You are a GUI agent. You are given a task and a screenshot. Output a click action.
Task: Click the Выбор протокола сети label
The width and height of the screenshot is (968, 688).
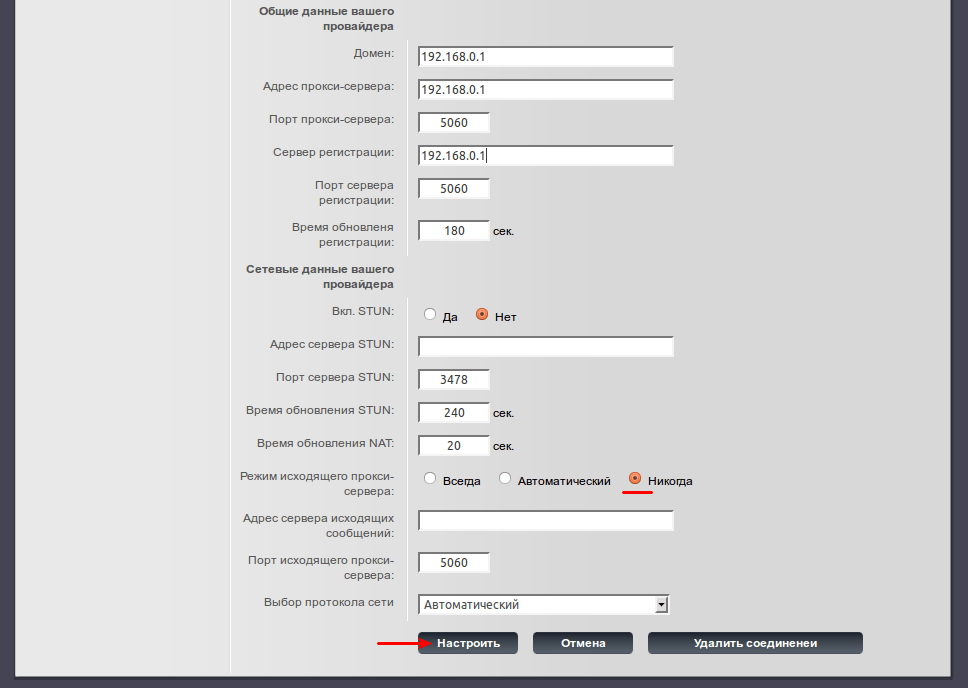click(328, 602)
